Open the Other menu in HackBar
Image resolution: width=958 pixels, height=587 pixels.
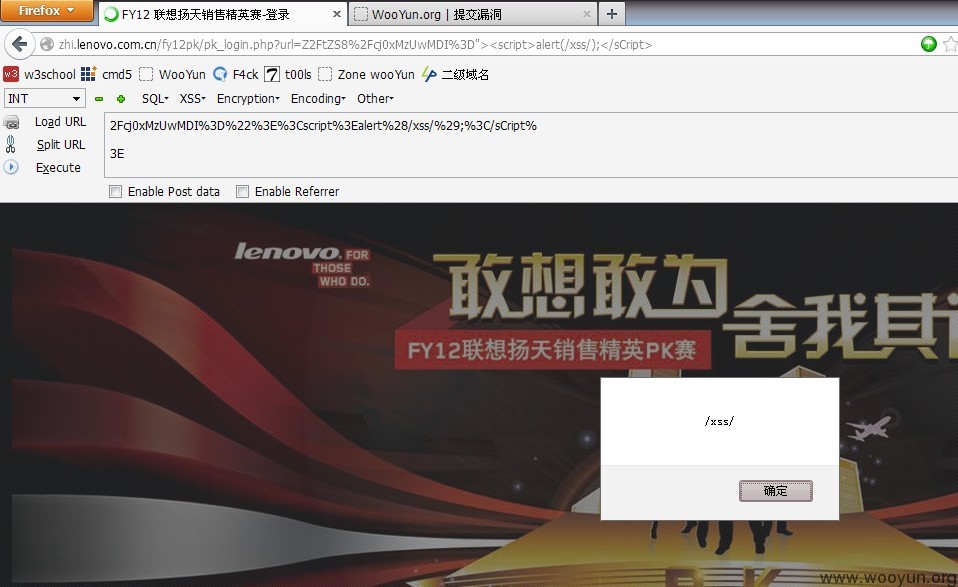tap(375, 98)
